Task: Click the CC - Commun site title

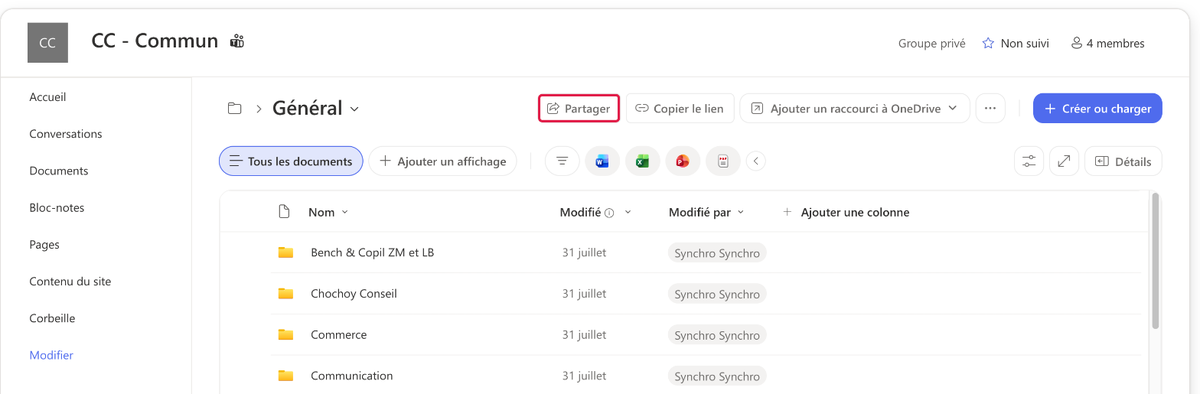Action: 155,41
